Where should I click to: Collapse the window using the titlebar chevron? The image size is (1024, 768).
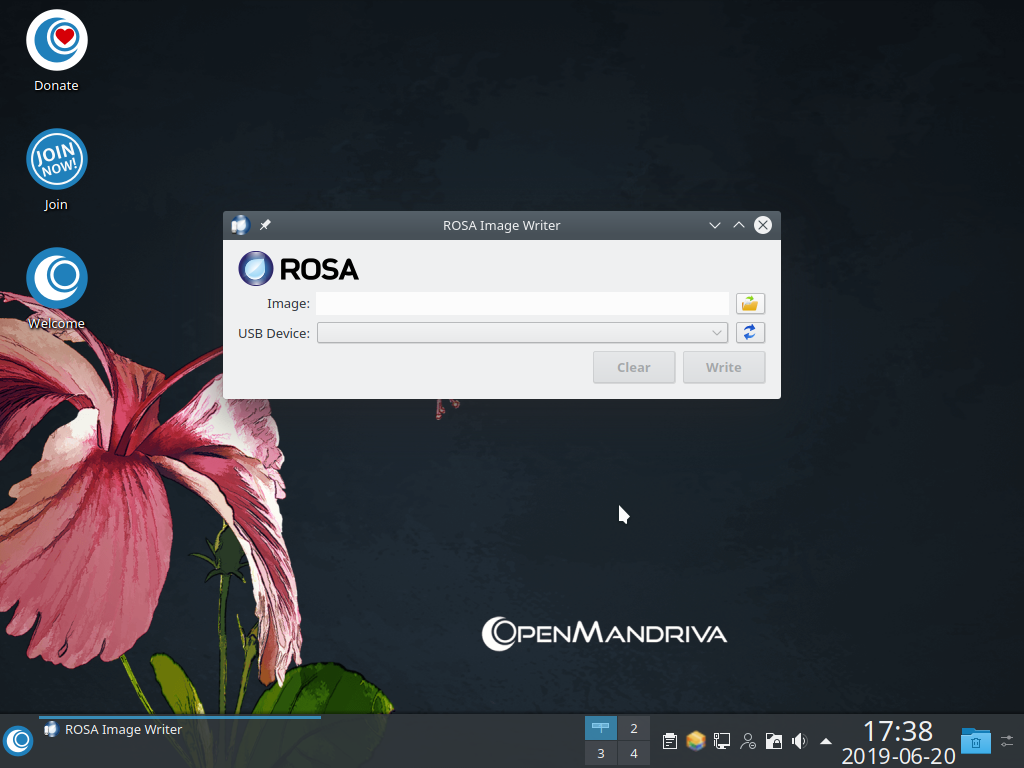click(x=714, y=225)
